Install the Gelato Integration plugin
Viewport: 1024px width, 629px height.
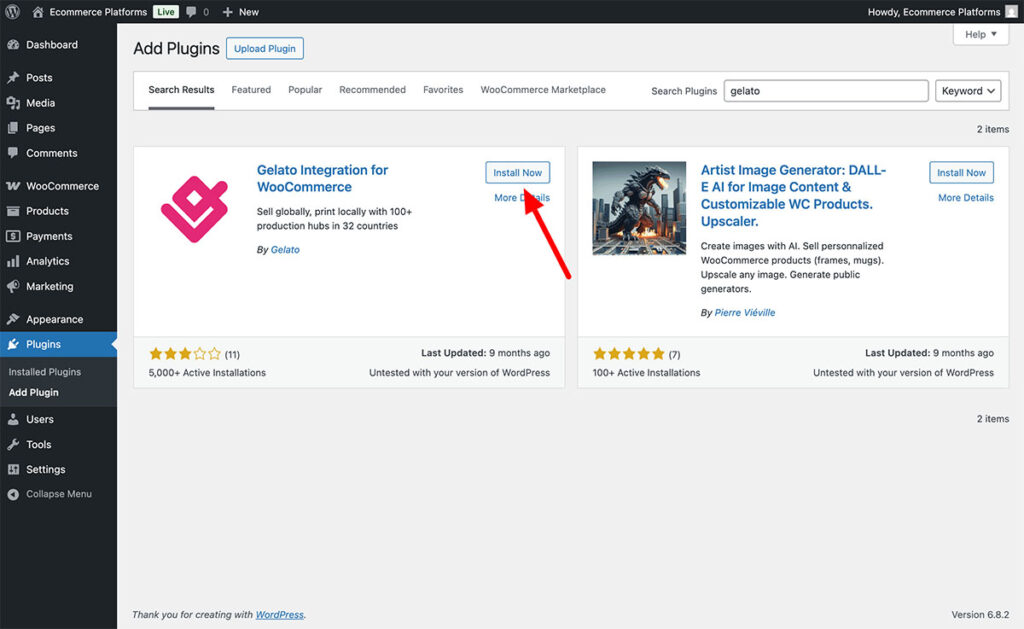click(517, 173)
